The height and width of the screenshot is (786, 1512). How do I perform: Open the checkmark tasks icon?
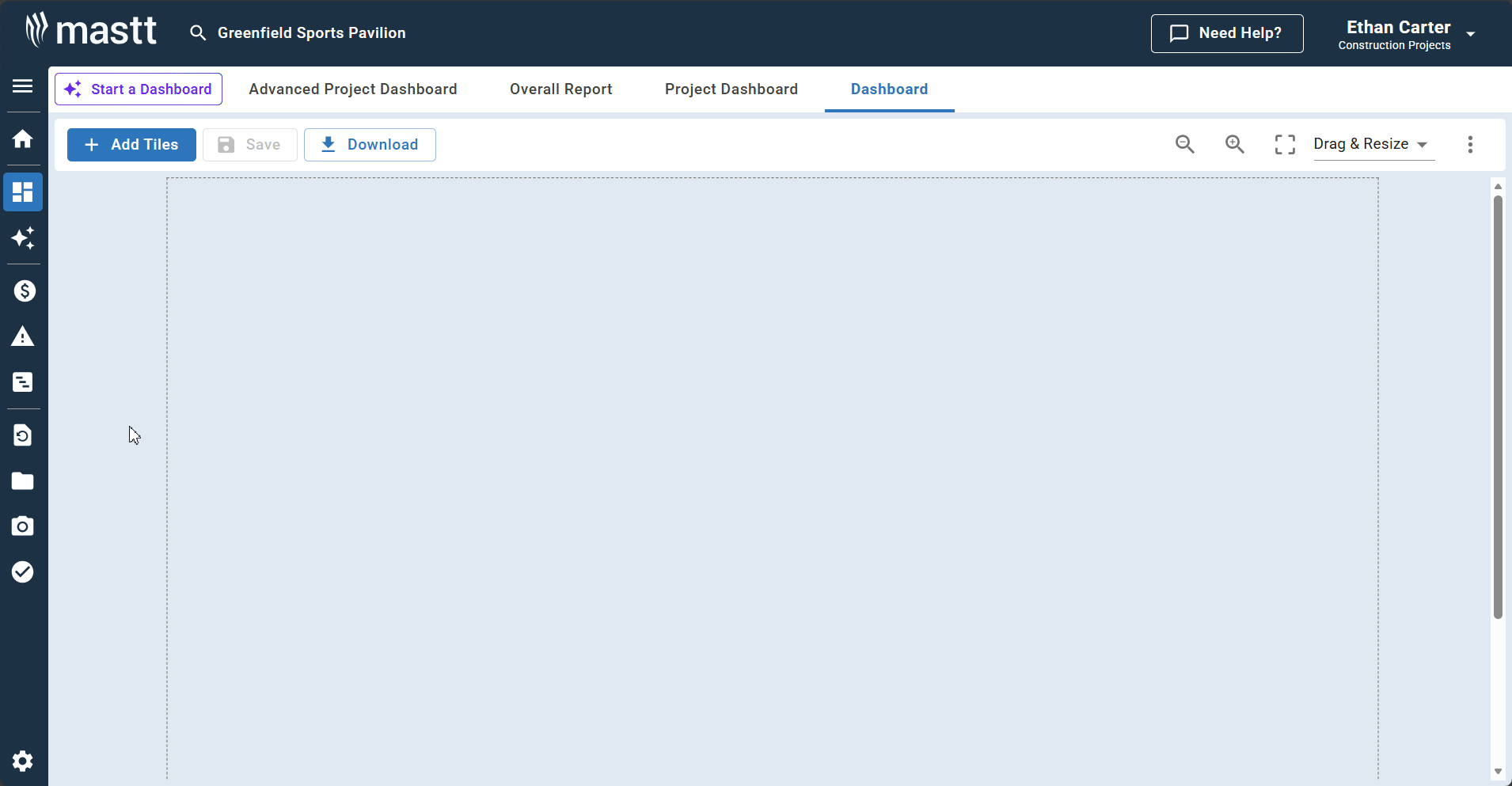coord(23,572)
